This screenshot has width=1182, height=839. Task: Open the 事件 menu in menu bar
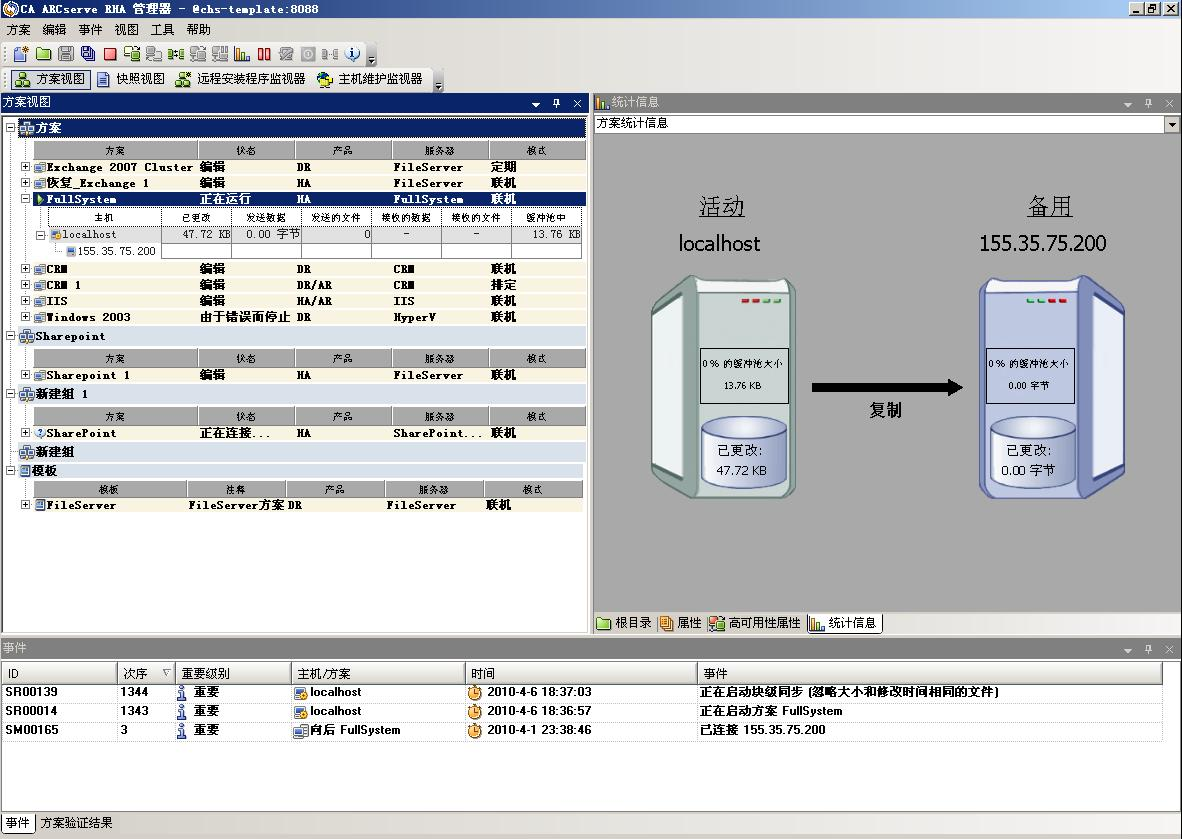[x=90, y=30]
